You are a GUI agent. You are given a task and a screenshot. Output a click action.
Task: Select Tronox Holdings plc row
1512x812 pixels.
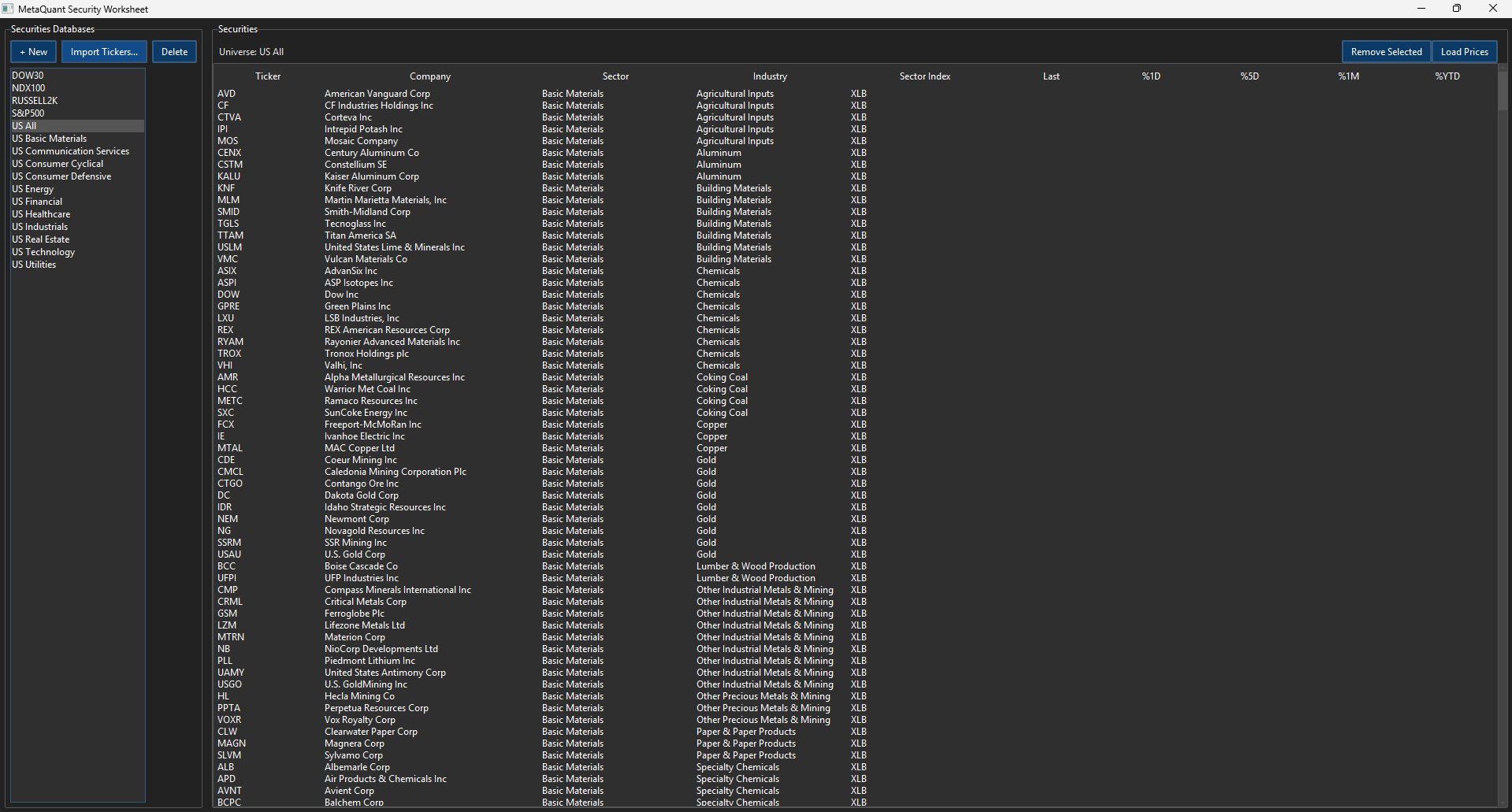(x=855, y=354)
